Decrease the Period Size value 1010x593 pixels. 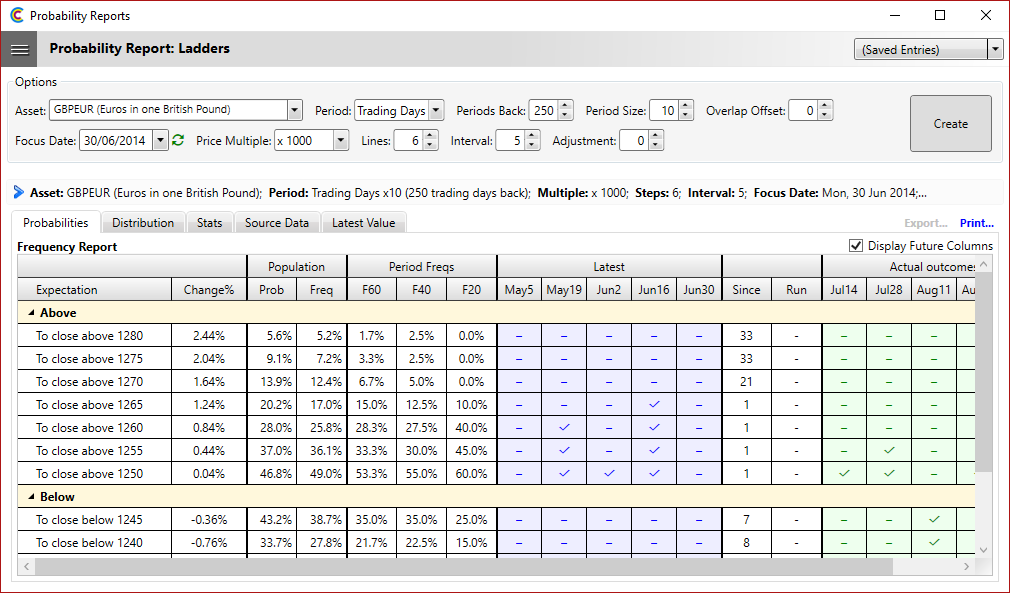pyautogui.click(x=686, y=116)
